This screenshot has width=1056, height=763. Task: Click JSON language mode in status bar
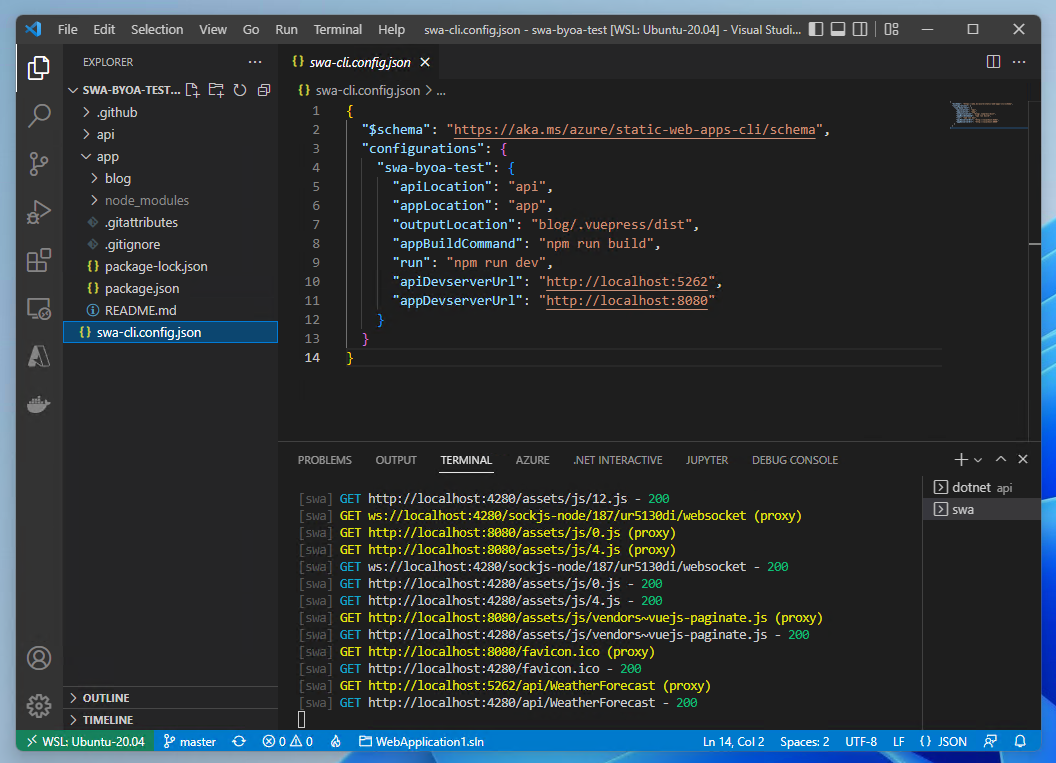[x=943, y=741]
